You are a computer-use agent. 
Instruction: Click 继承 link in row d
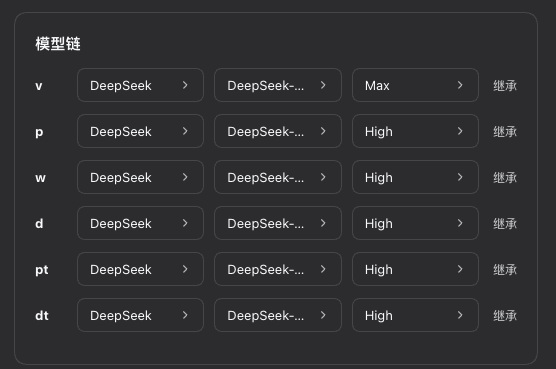505,224
